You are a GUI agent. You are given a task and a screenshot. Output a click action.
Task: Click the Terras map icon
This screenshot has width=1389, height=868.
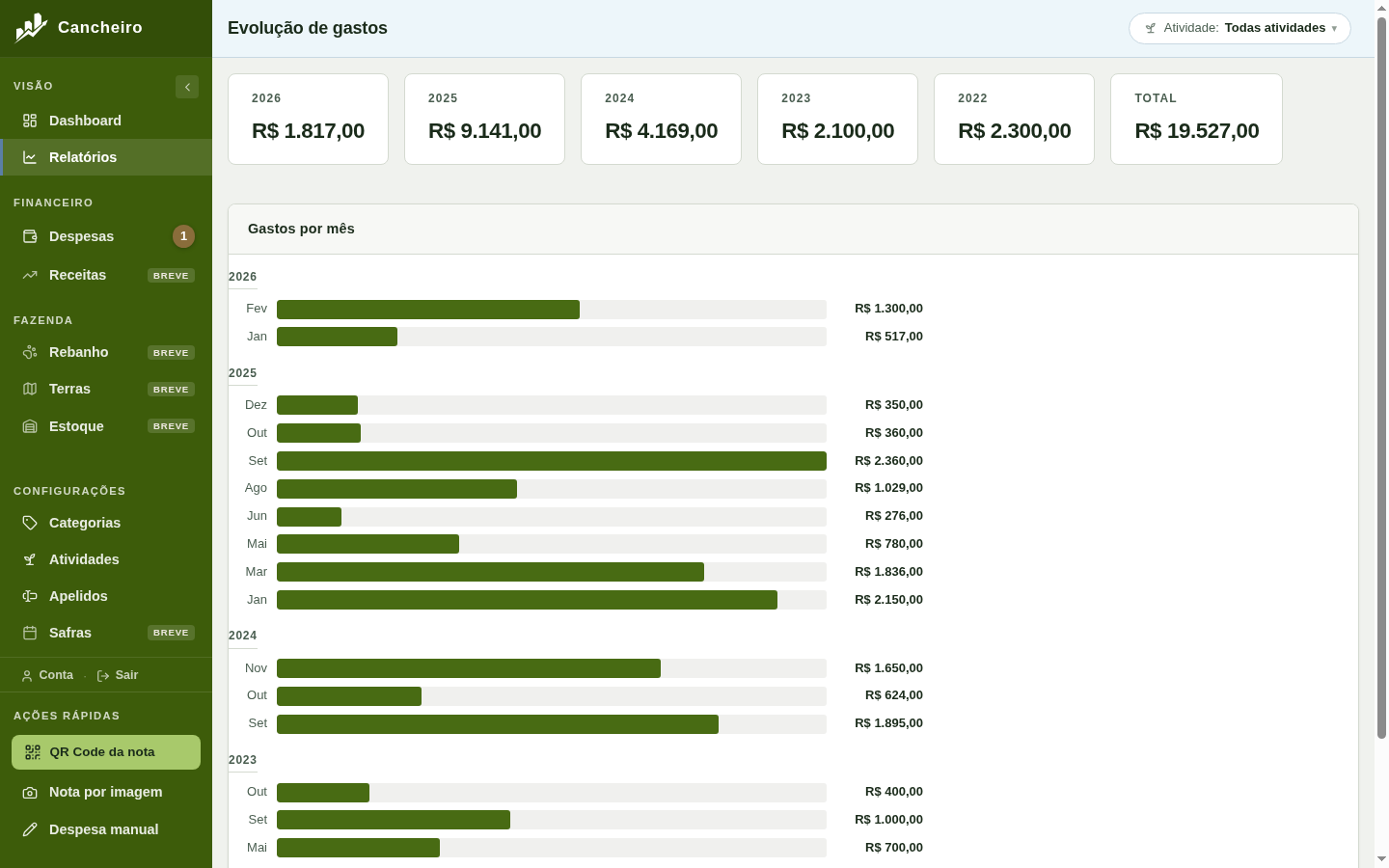pyautogui.click(x=30, y=389)
